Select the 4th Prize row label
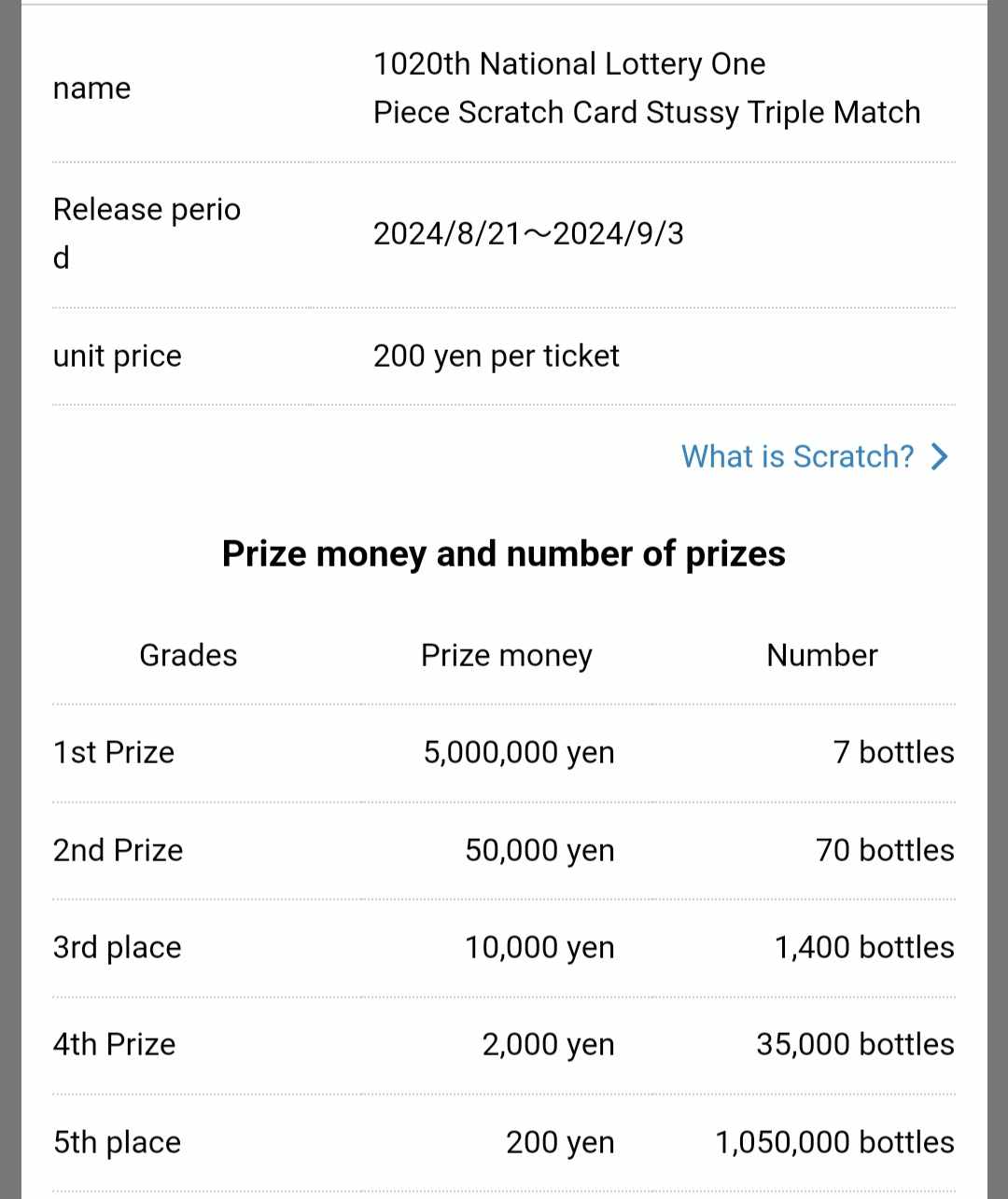Image resolution: width=1008 pixels, height=1199 pixels. click(x=114, y=1044)
